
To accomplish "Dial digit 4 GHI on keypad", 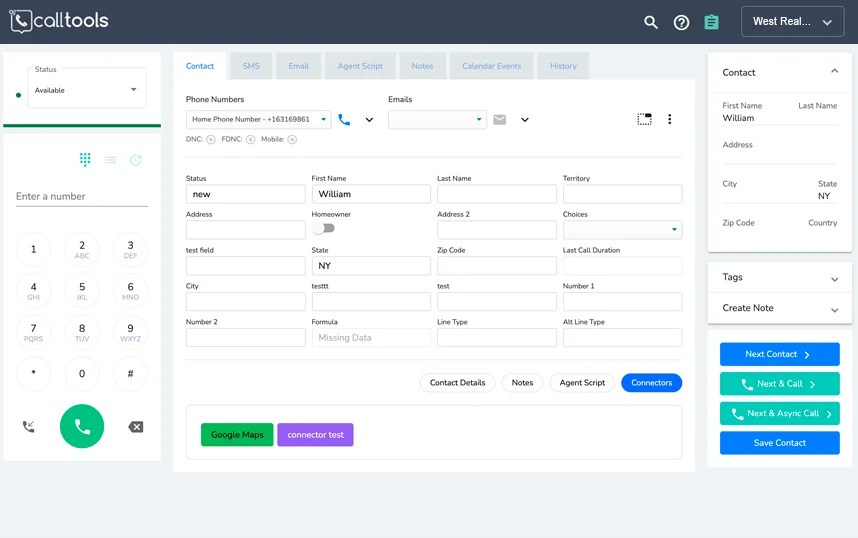I will click(33, 291).
